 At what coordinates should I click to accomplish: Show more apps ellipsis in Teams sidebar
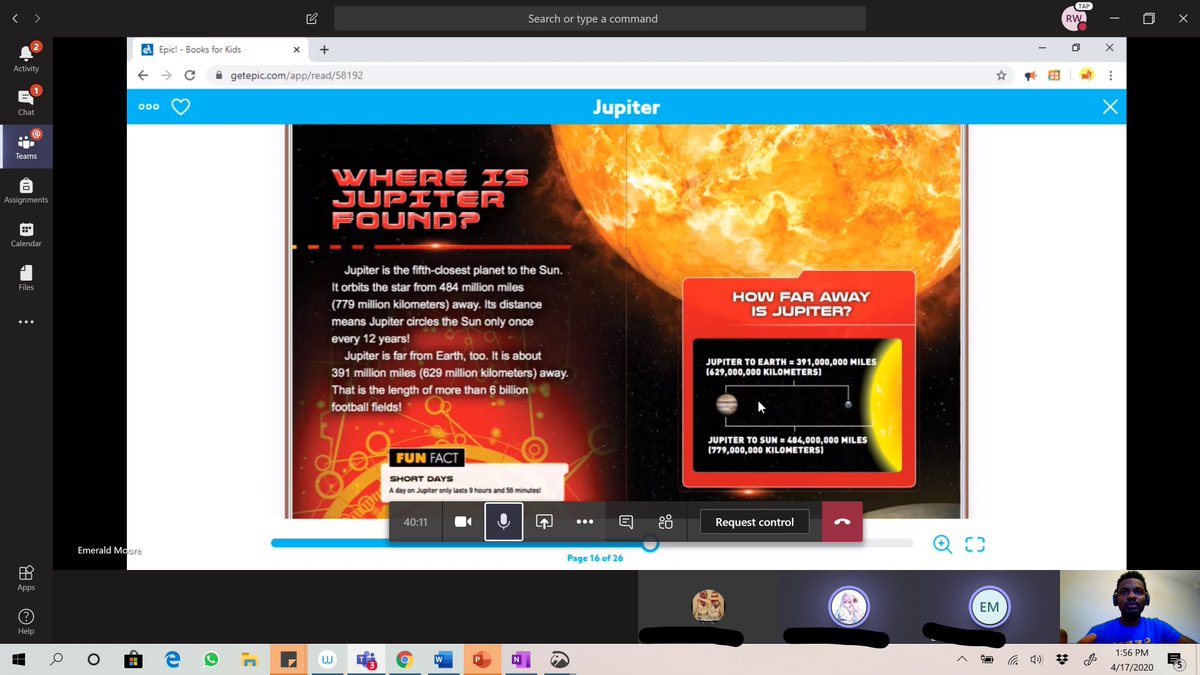point(26,322)
